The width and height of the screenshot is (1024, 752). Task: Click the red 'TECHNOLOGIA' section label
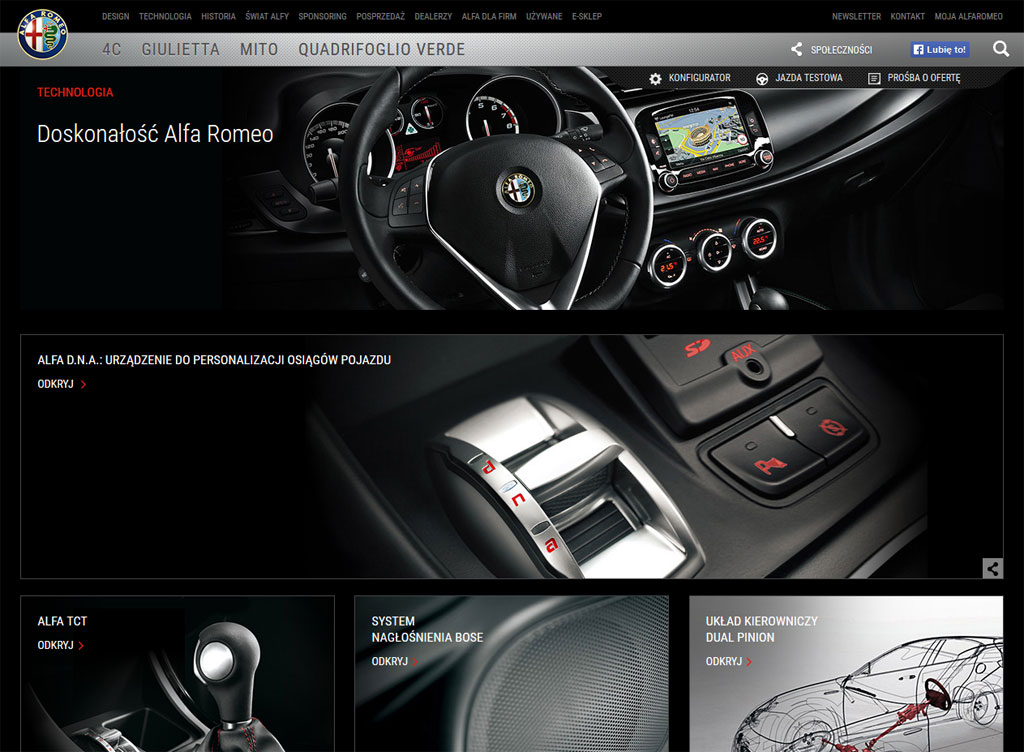[x=75, y=93]
